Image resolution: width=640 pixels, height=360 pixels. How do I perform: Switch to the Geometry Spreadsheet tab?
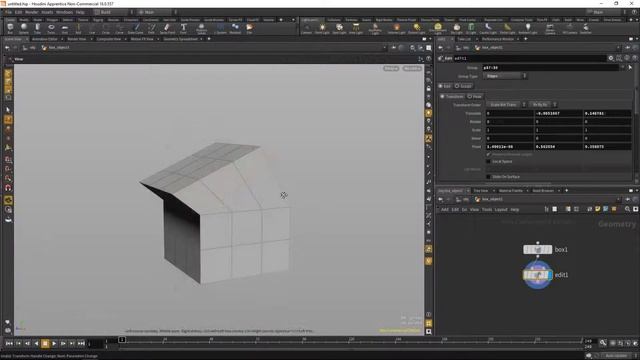tap(180, 39)
